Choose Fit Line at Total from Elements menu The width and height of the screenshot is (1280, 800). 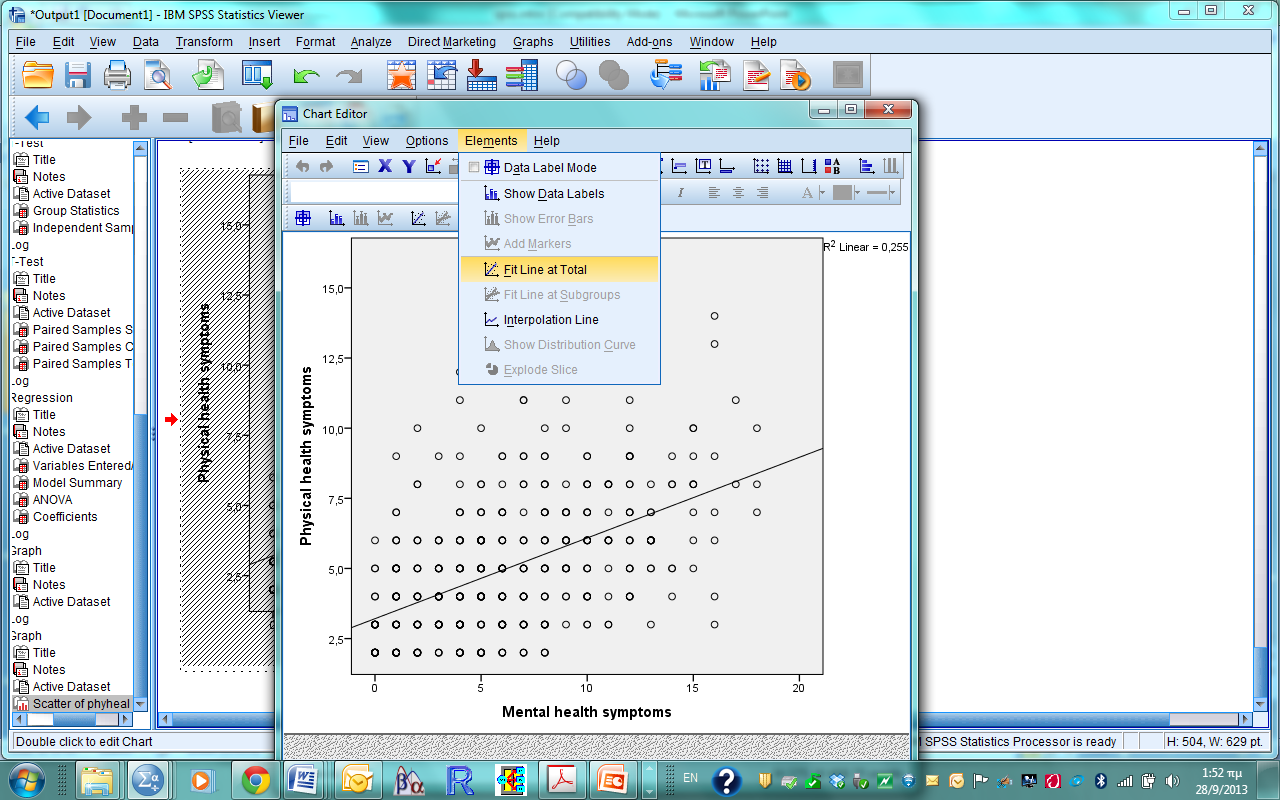click(x=559, y=269)
